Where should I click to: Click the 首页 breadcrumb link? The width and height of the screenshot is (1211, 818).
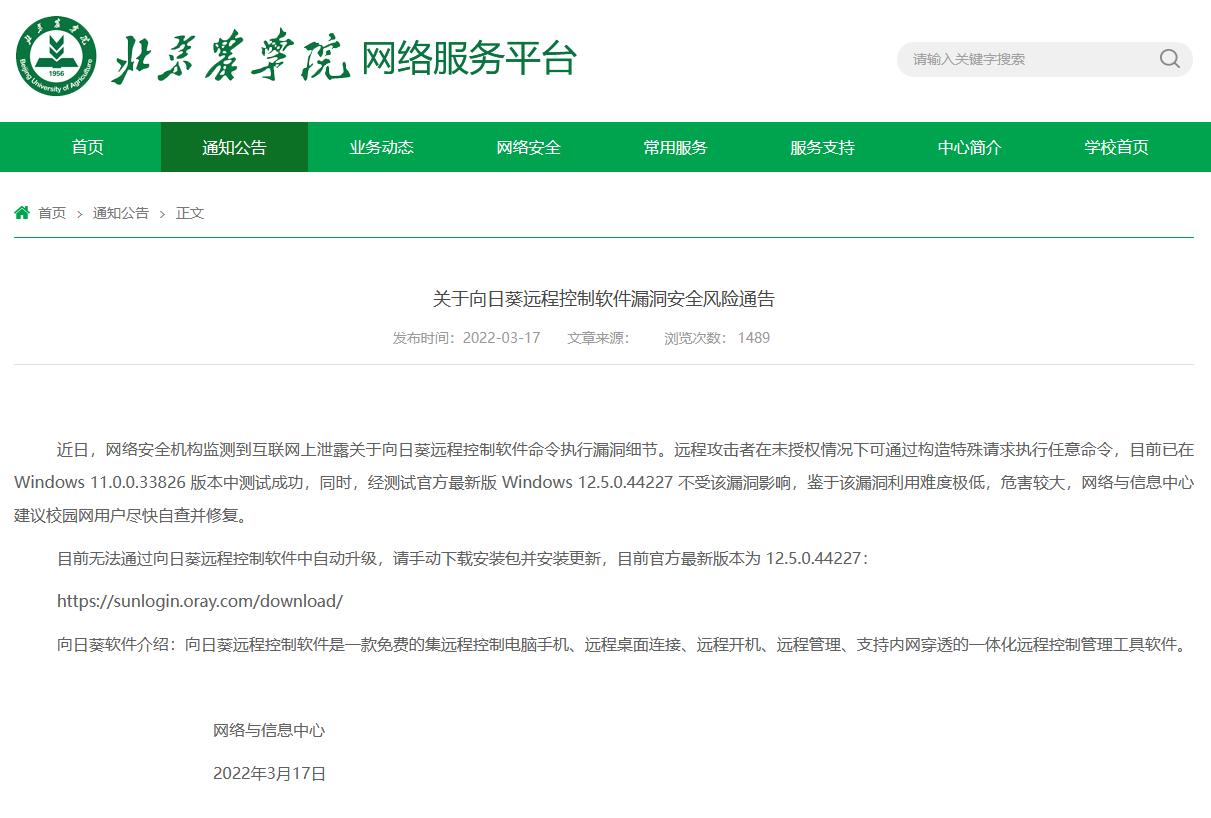[x=49, y=213]
